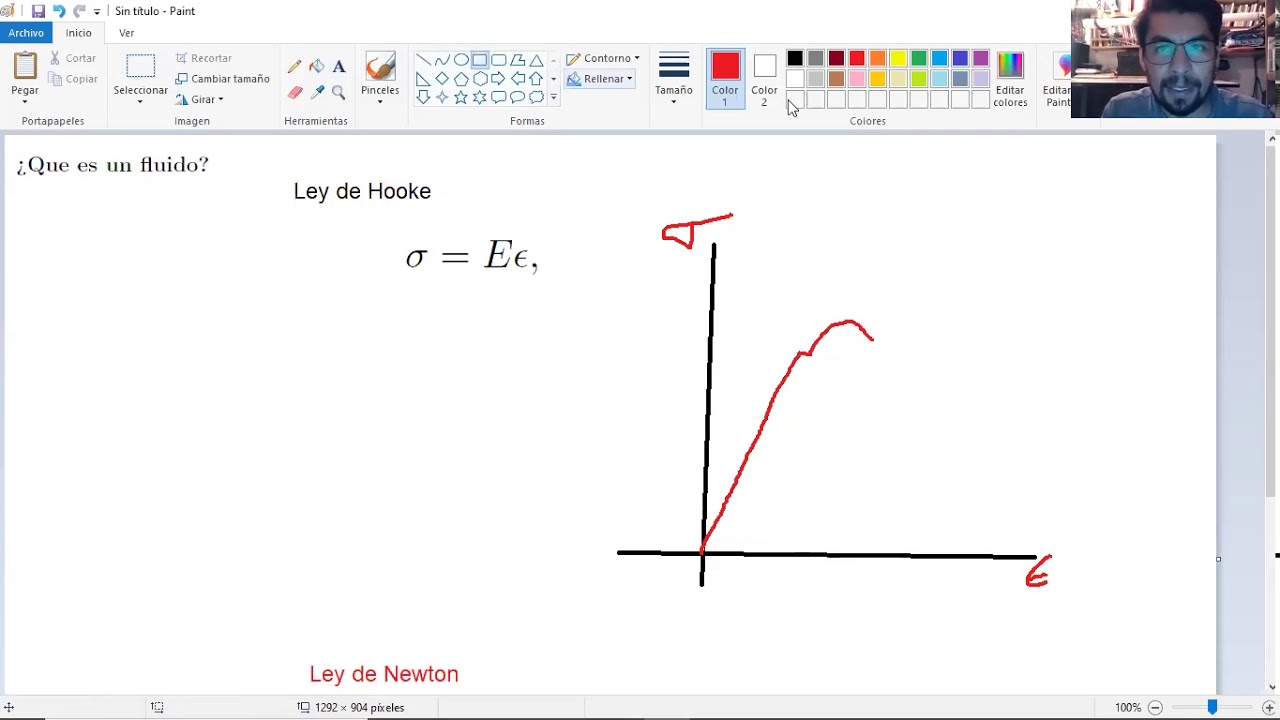Choose the Rectangle shape

click(480, 60)
